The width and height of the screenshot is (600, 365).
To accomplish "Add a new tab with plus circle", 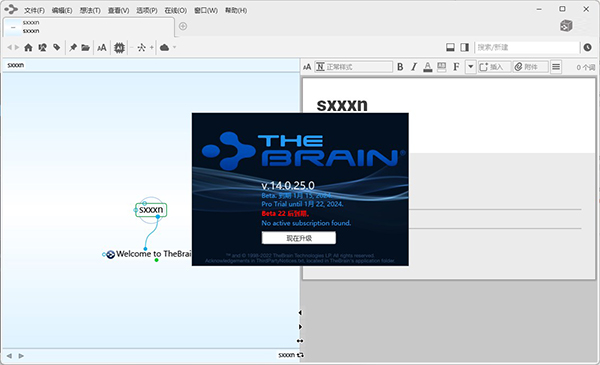I will click(x=183, y=26).
